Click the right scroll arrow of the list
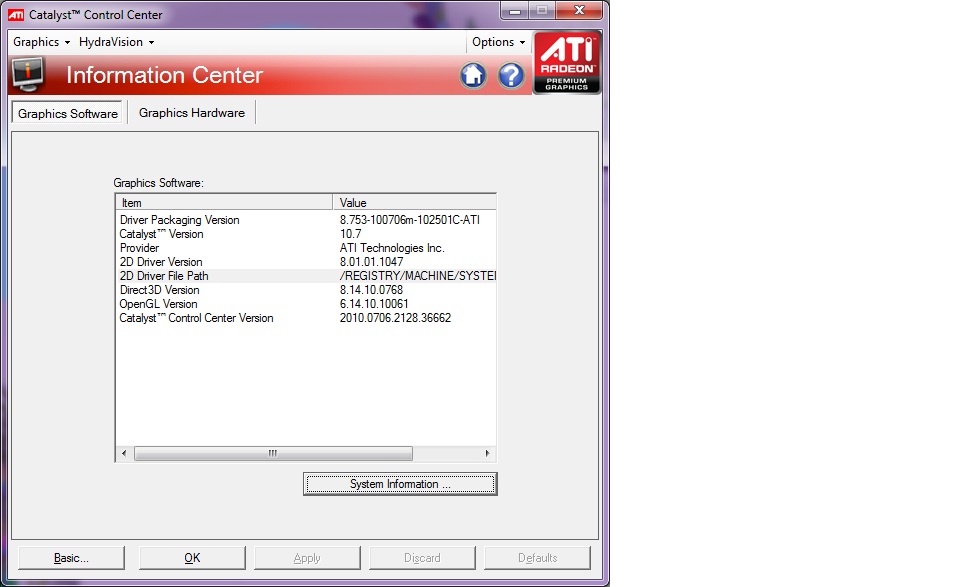Image resolution: width=960 pixels, height=587 pixels. coord(487,454)
